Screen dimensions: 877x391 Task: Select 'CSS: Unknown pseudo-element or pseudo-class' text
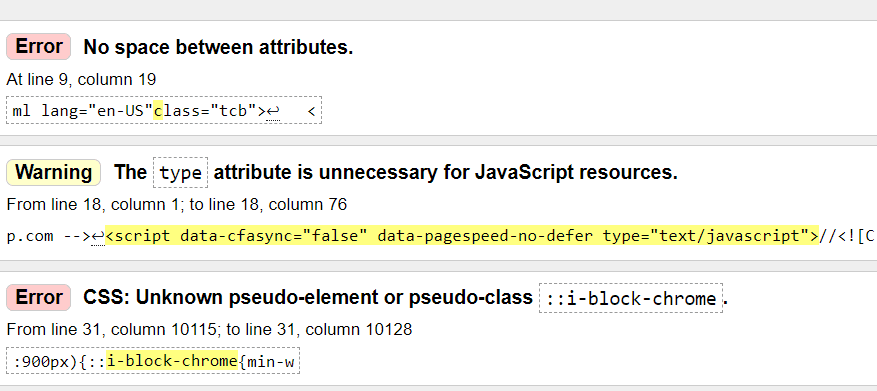308,298
